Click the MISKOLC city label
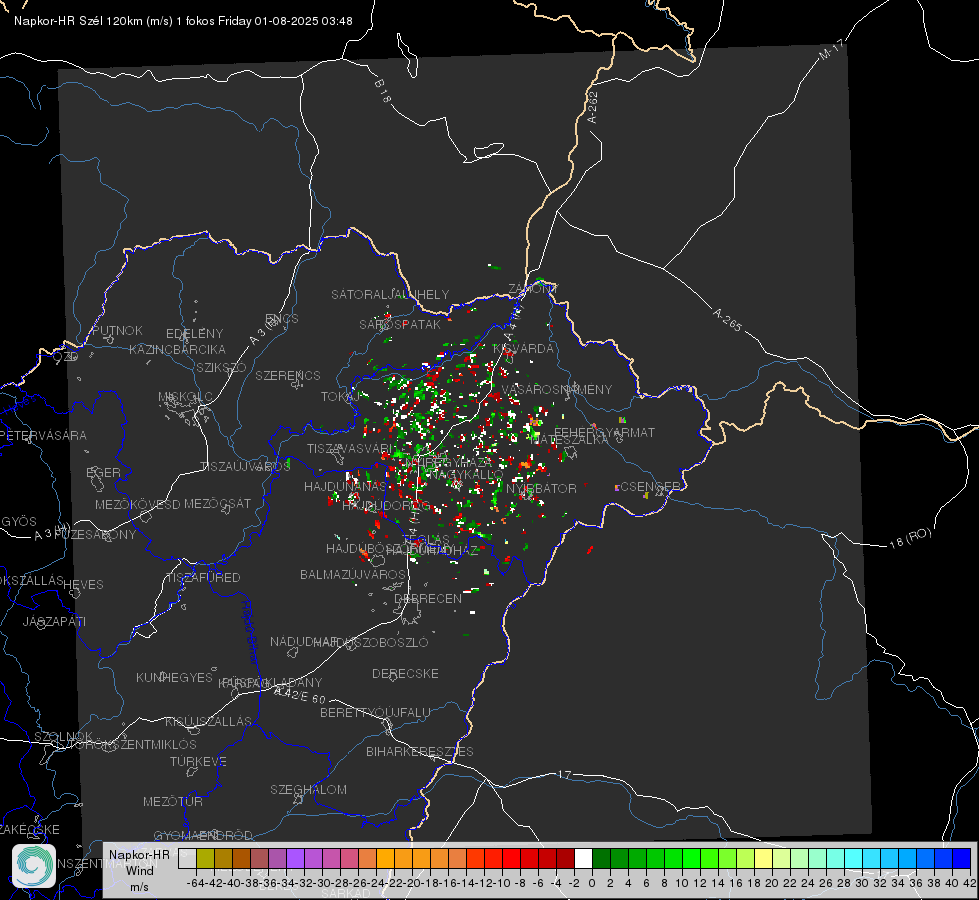Image resolution: width=979 pixels, height=900 pixels. pyautogui.click(x=185, y=397)
